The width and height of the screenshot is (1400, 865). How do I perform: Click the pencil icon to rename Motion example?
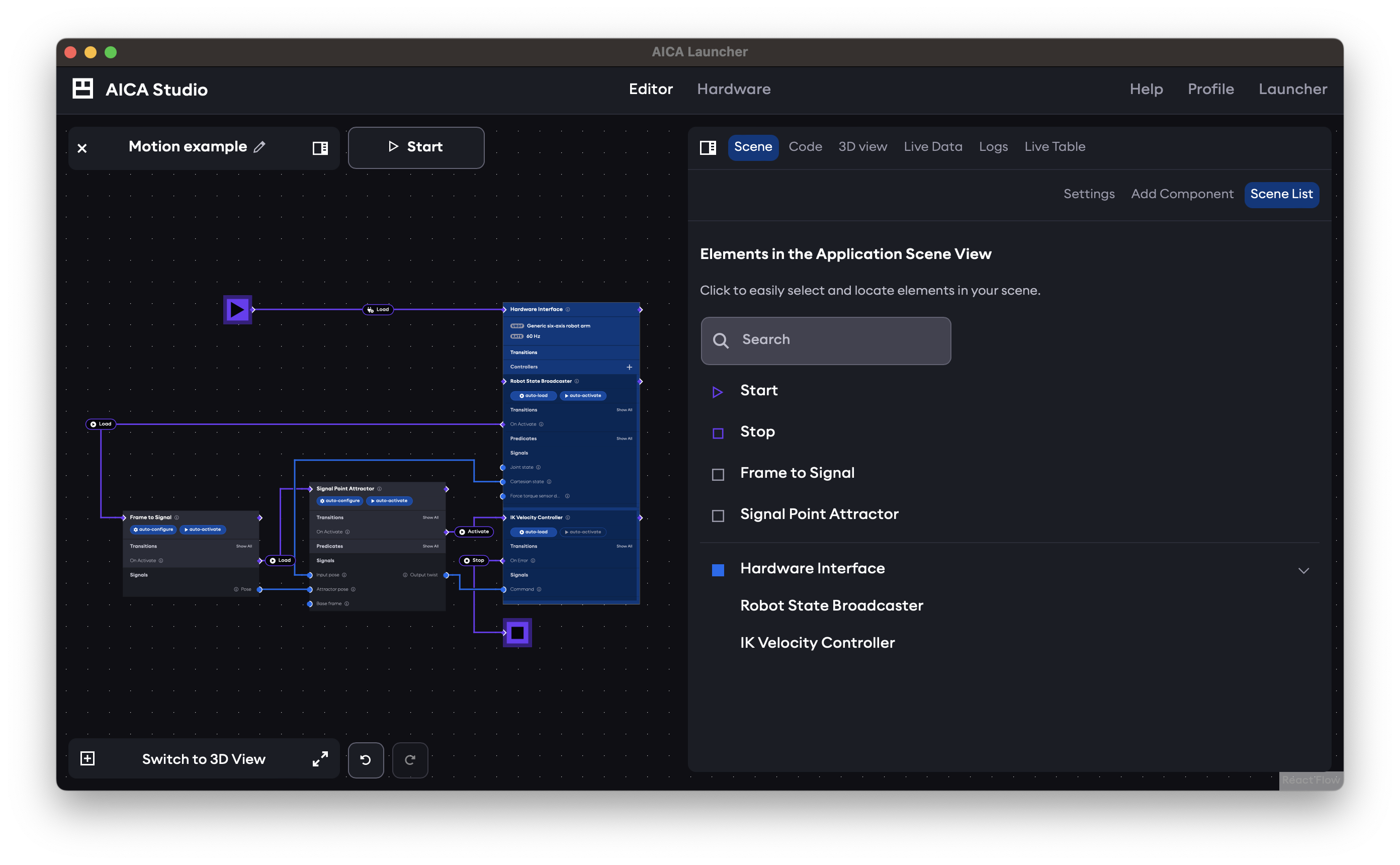[259, 147]
